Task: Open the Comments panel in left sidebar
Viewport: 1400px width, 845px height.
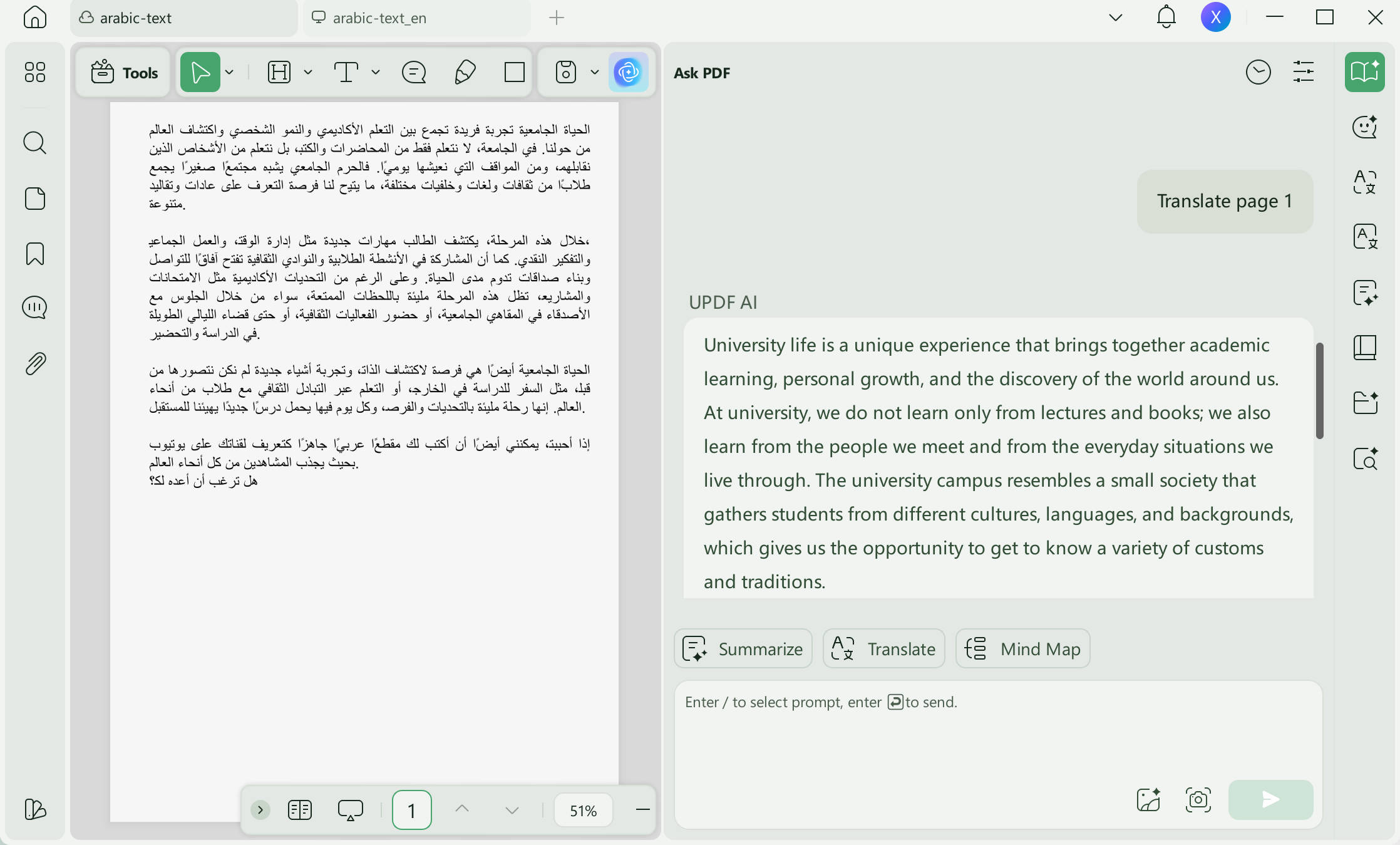Action: [34, 308]
